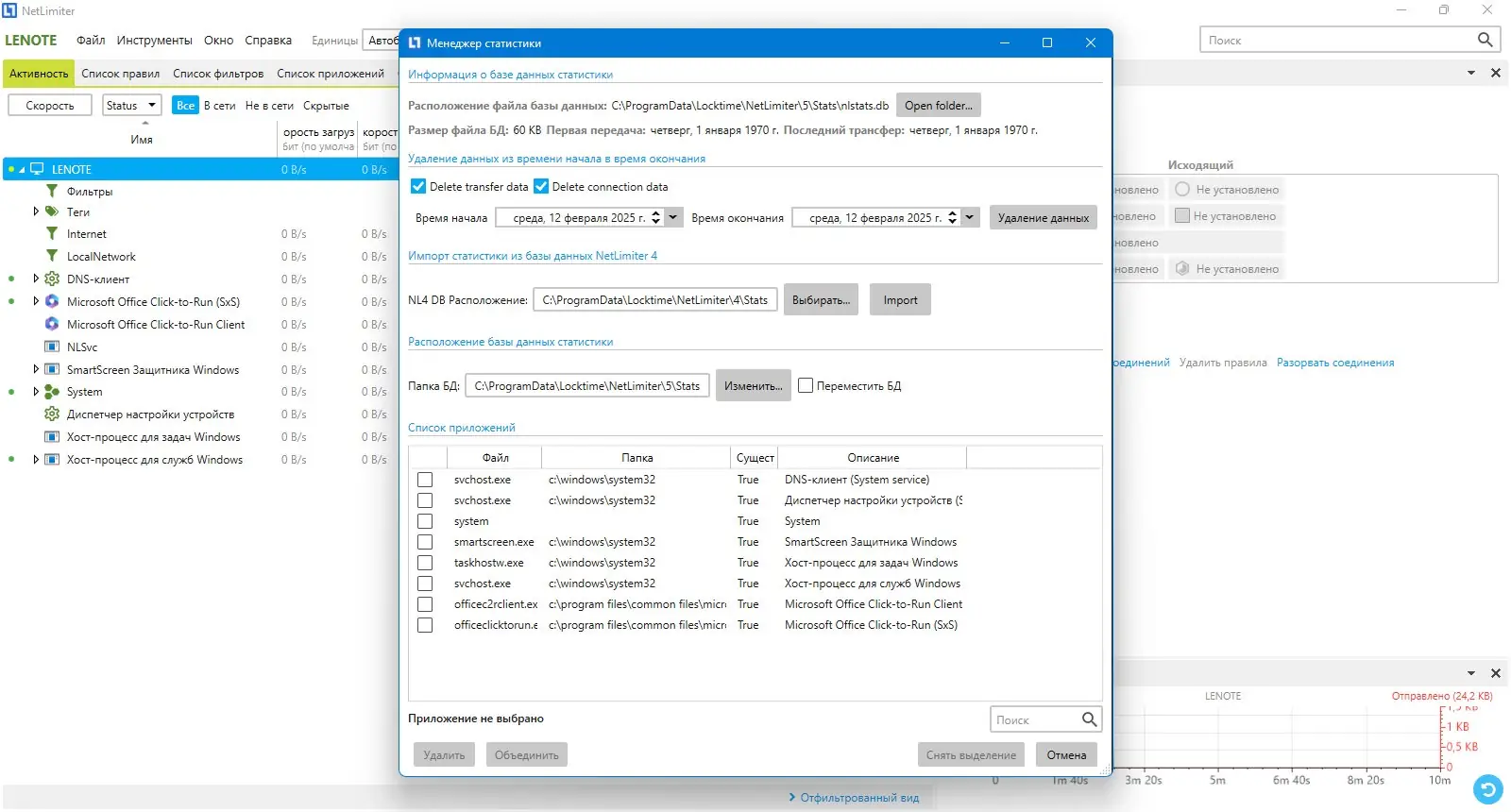Click the NL4 DB Расположение path field

[655, 299]
